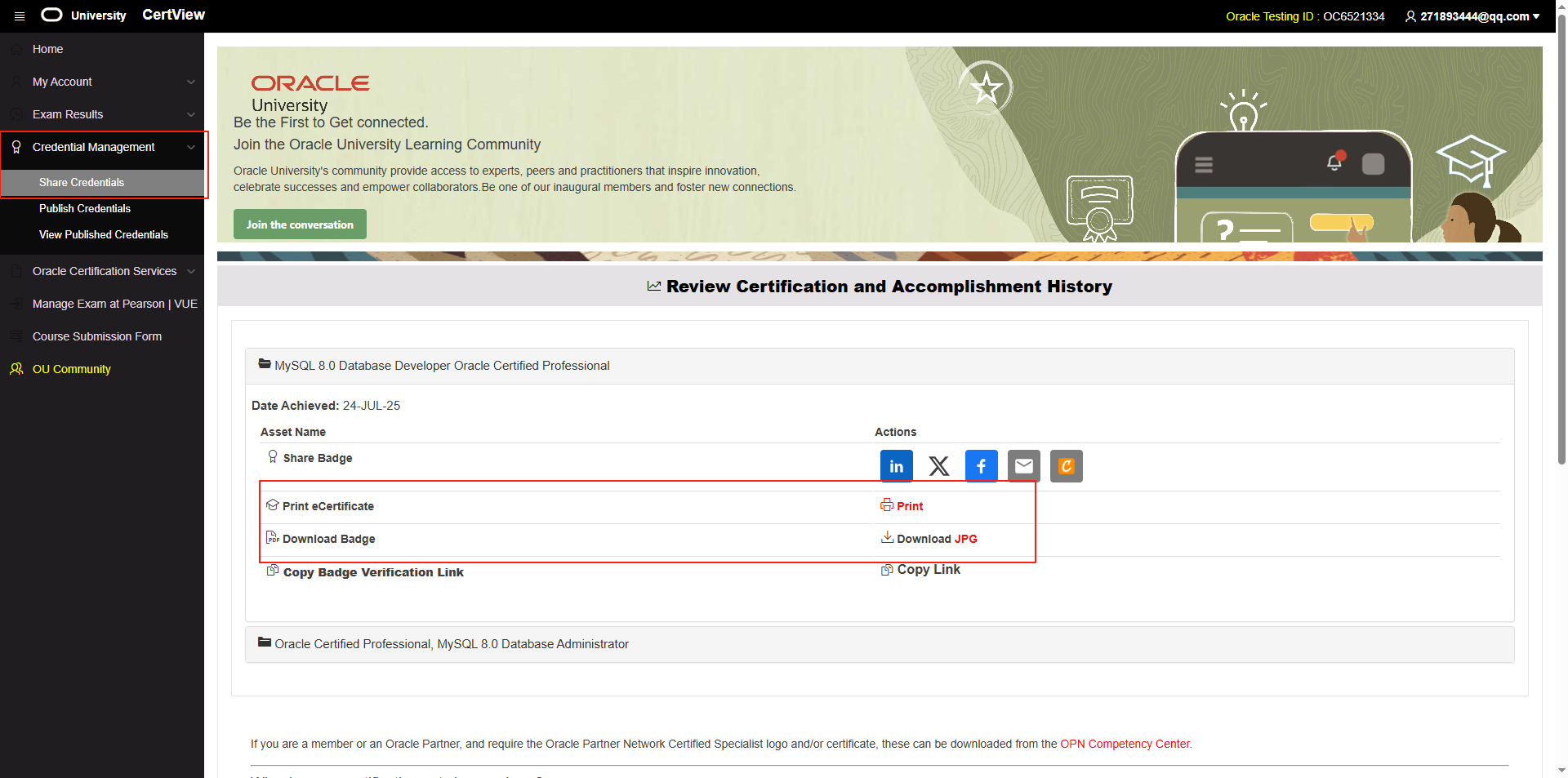
Task: Click the download icon beside Download JPG
Action: [x=887, y=537]
